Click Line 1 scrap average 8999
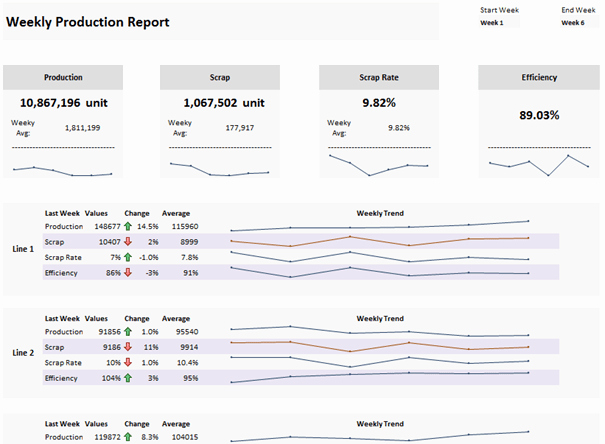The image size is (605, 444). coord(189,242)
